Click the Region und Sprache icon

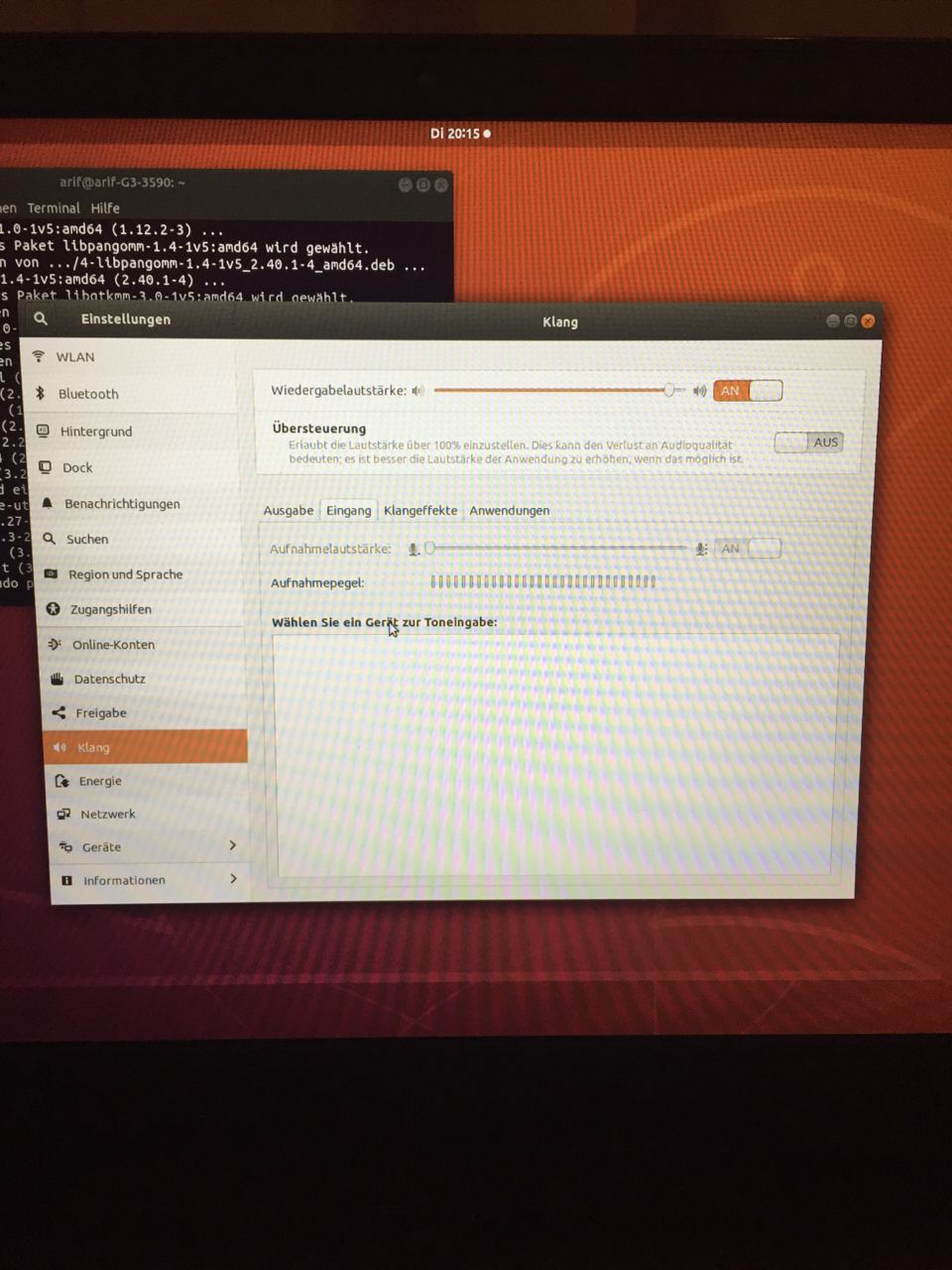(51, 573)
